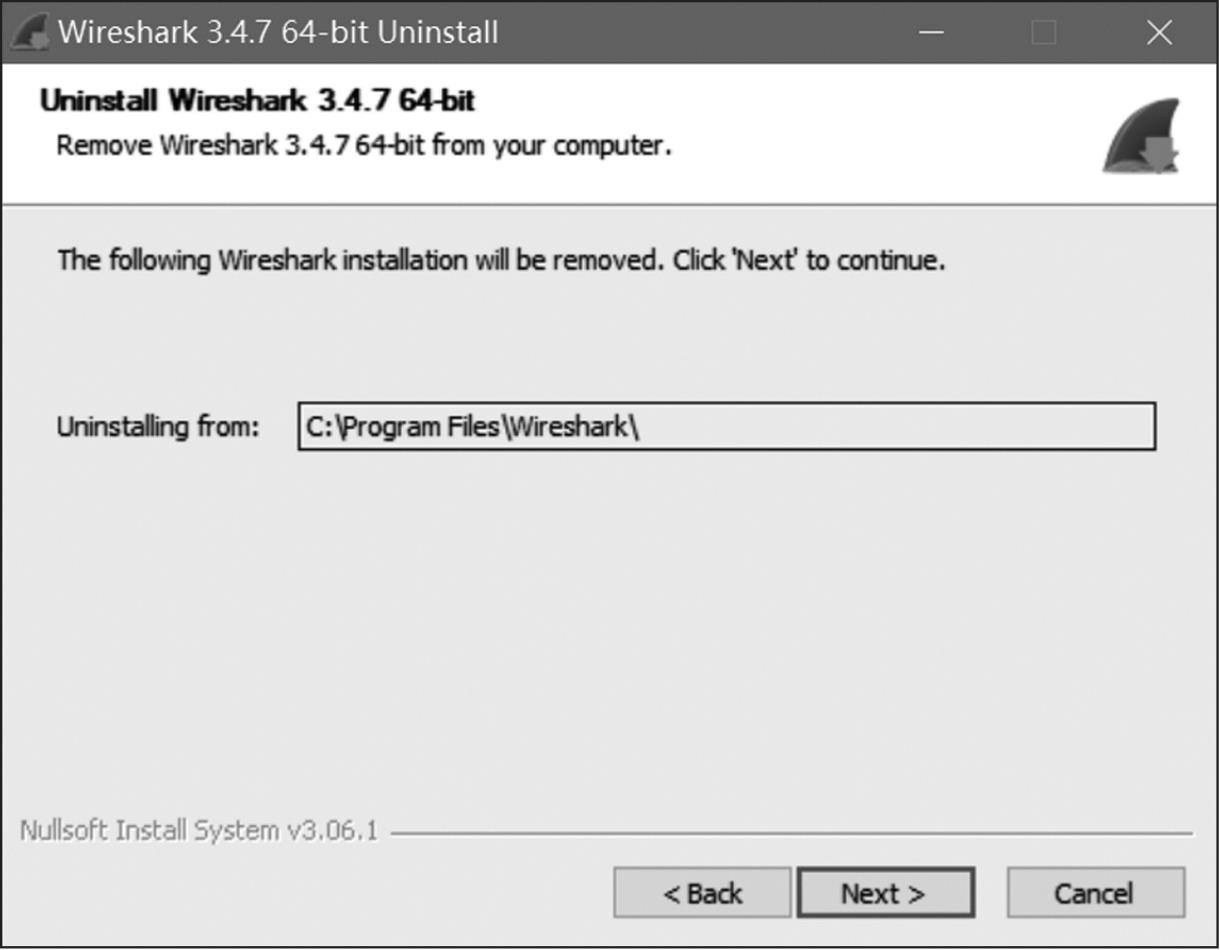The image size is (1220, 950).
Task: Click the Wireshark fin icon in title bar
Action: (x=28, y=32)
